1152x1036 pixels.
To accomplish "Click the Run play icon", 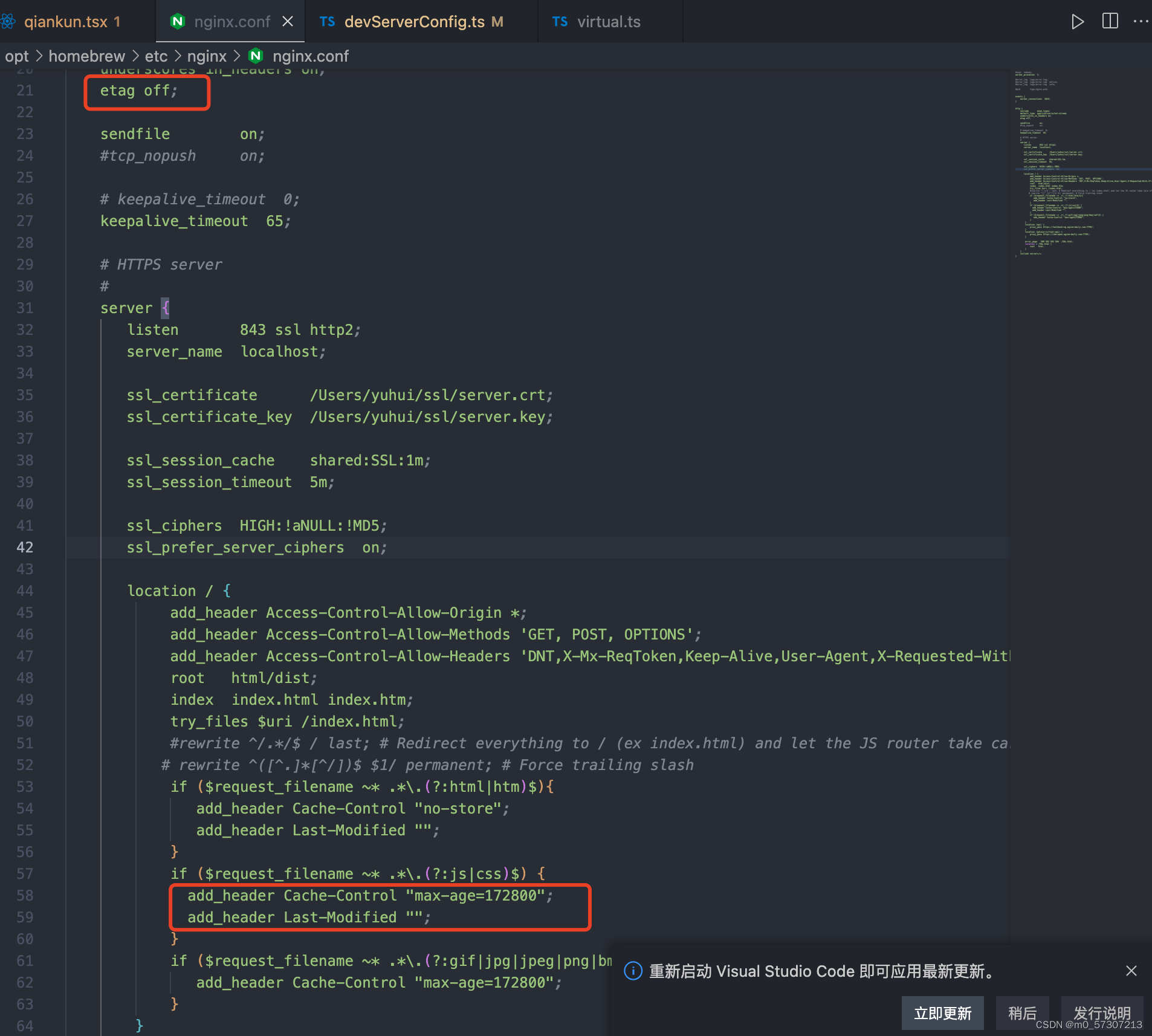I will [1077, 22].
